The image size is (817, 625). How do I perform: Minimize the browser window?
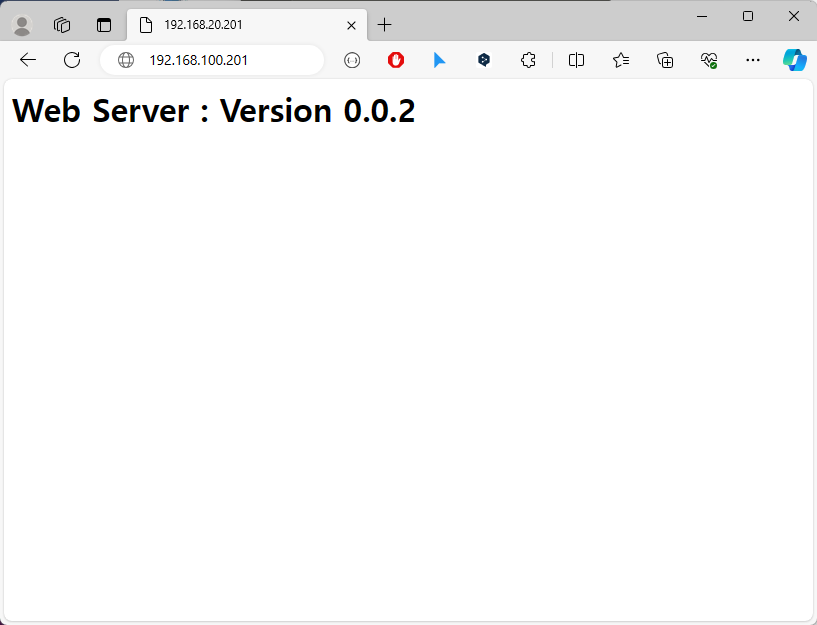tap(702, 17)
